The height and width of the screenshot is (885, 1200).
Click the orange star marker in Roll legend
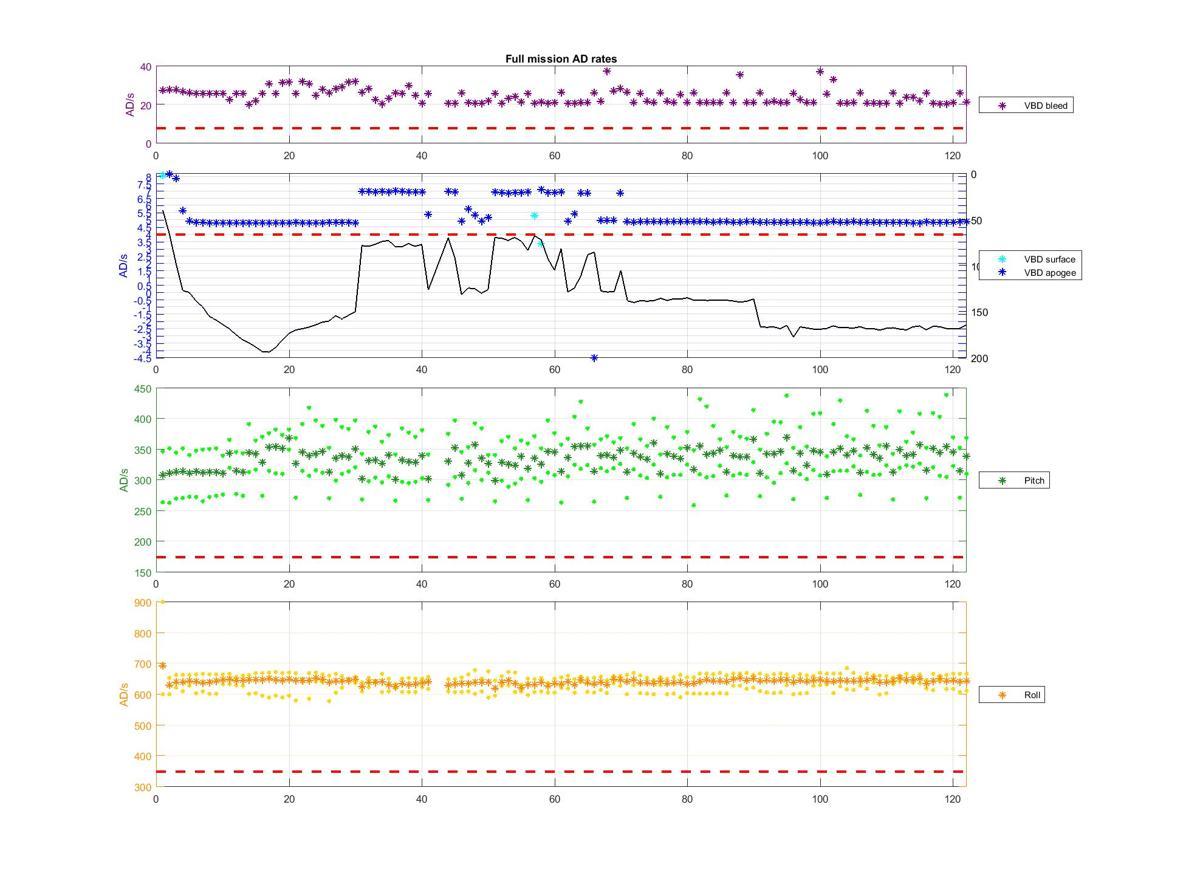(x=1002, y=694)
